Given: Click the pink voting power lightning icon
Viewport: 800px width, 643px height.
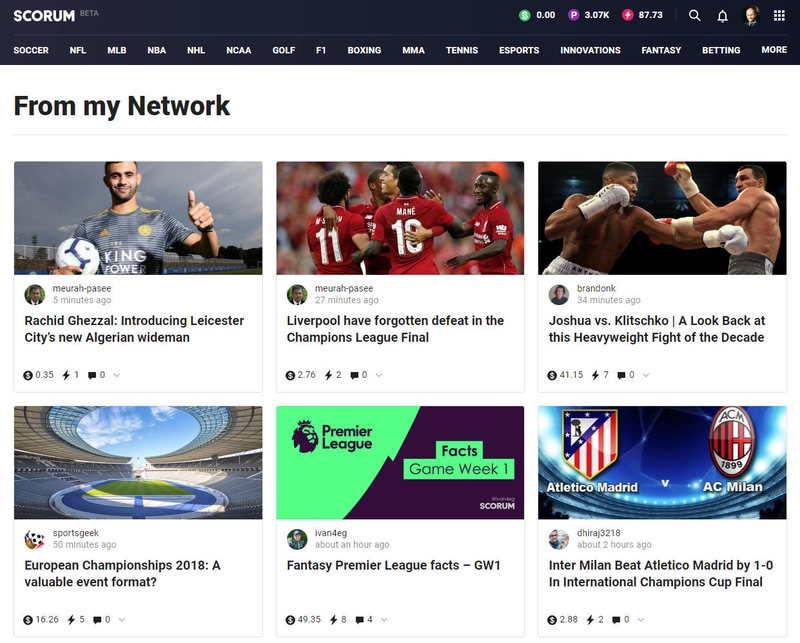Looking at the screenshot, I should click(628, 15).
